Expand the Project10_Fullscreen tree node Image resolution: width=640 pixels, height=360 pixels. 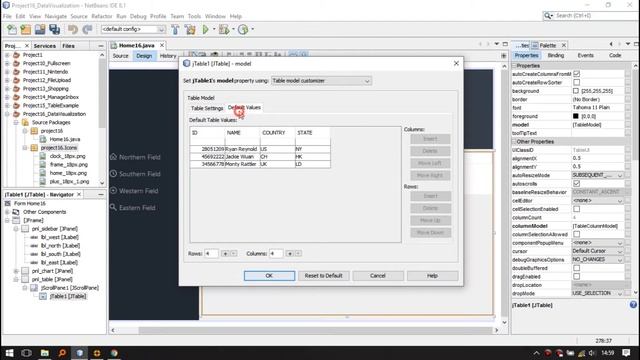[x=7, y=63]
